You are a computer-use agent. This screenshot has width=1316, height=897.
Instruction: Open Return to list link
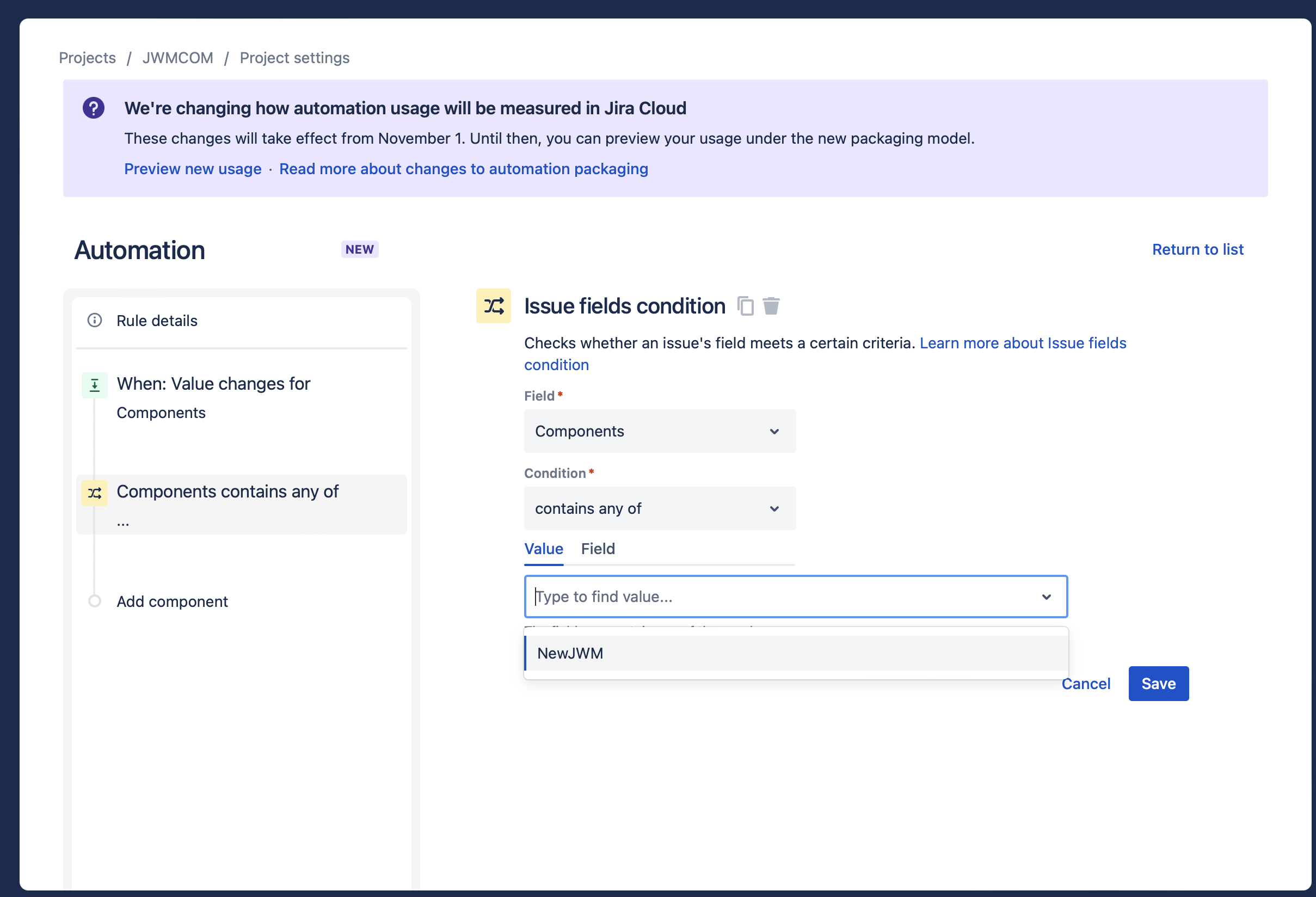(x=1197, y=249)
